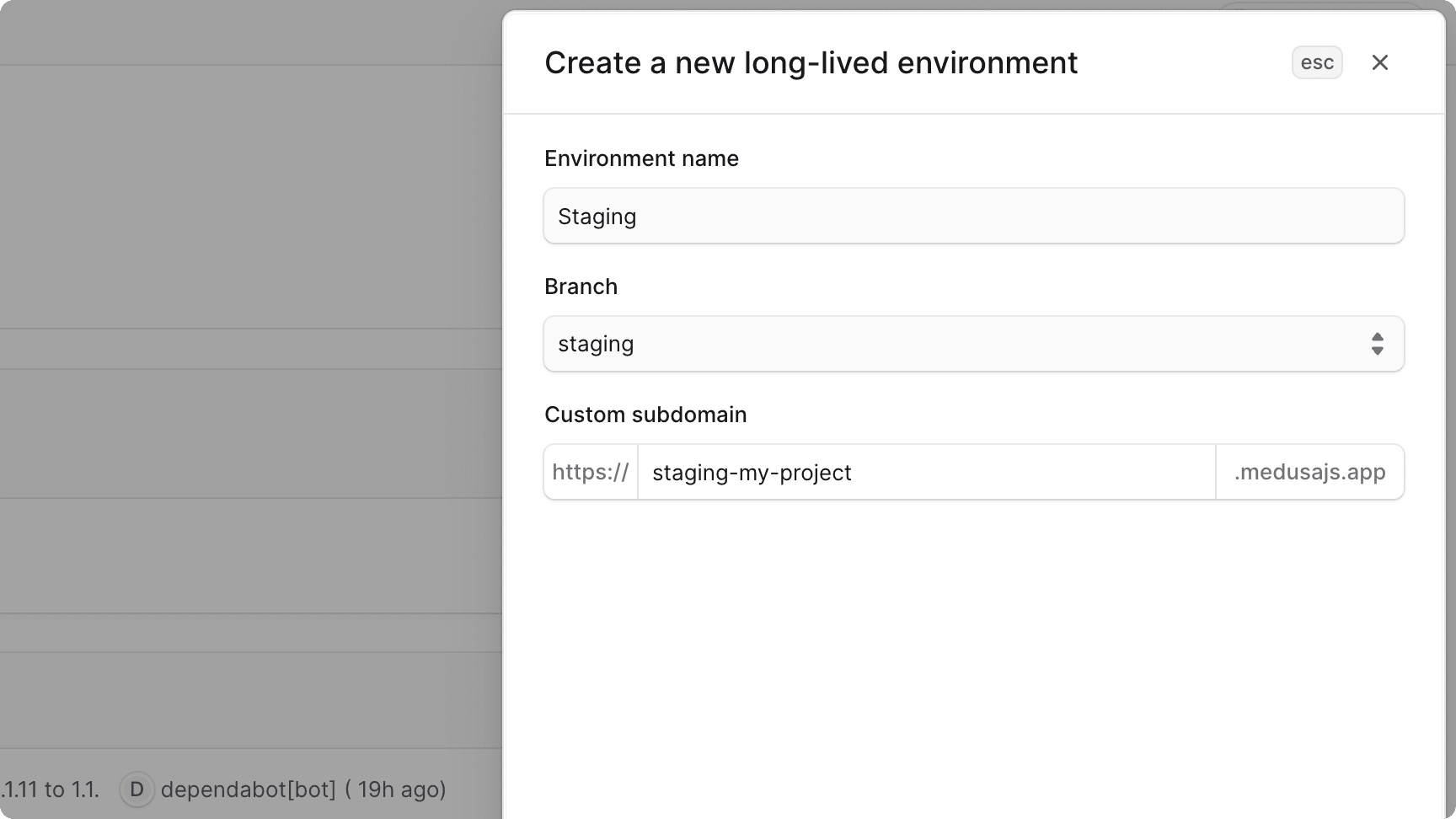Click the dependabot[bot] author name
The width and height of the screenshot is (1456, 819).
click(x=248, y=790)
